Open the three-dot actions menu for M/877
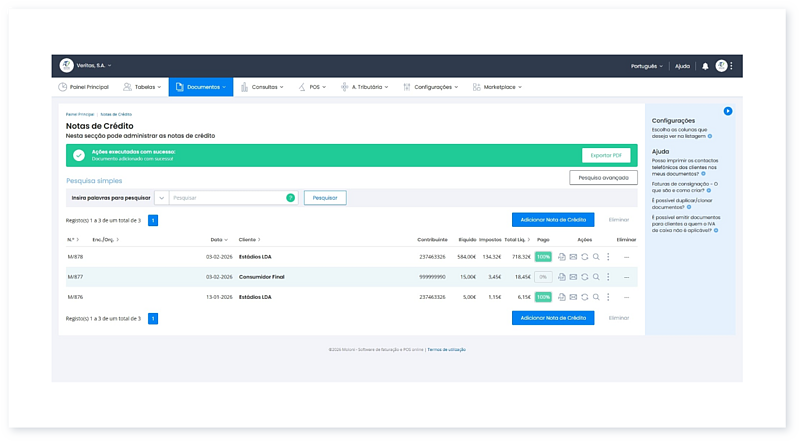The height and width of the screenshot is (442, 800). click(x=608, y=276)
